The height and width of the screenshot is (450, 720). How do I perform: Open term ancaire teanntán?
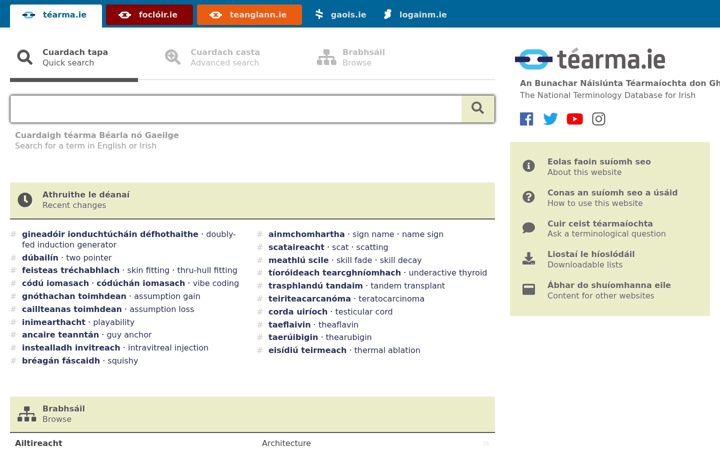(60, 335)
